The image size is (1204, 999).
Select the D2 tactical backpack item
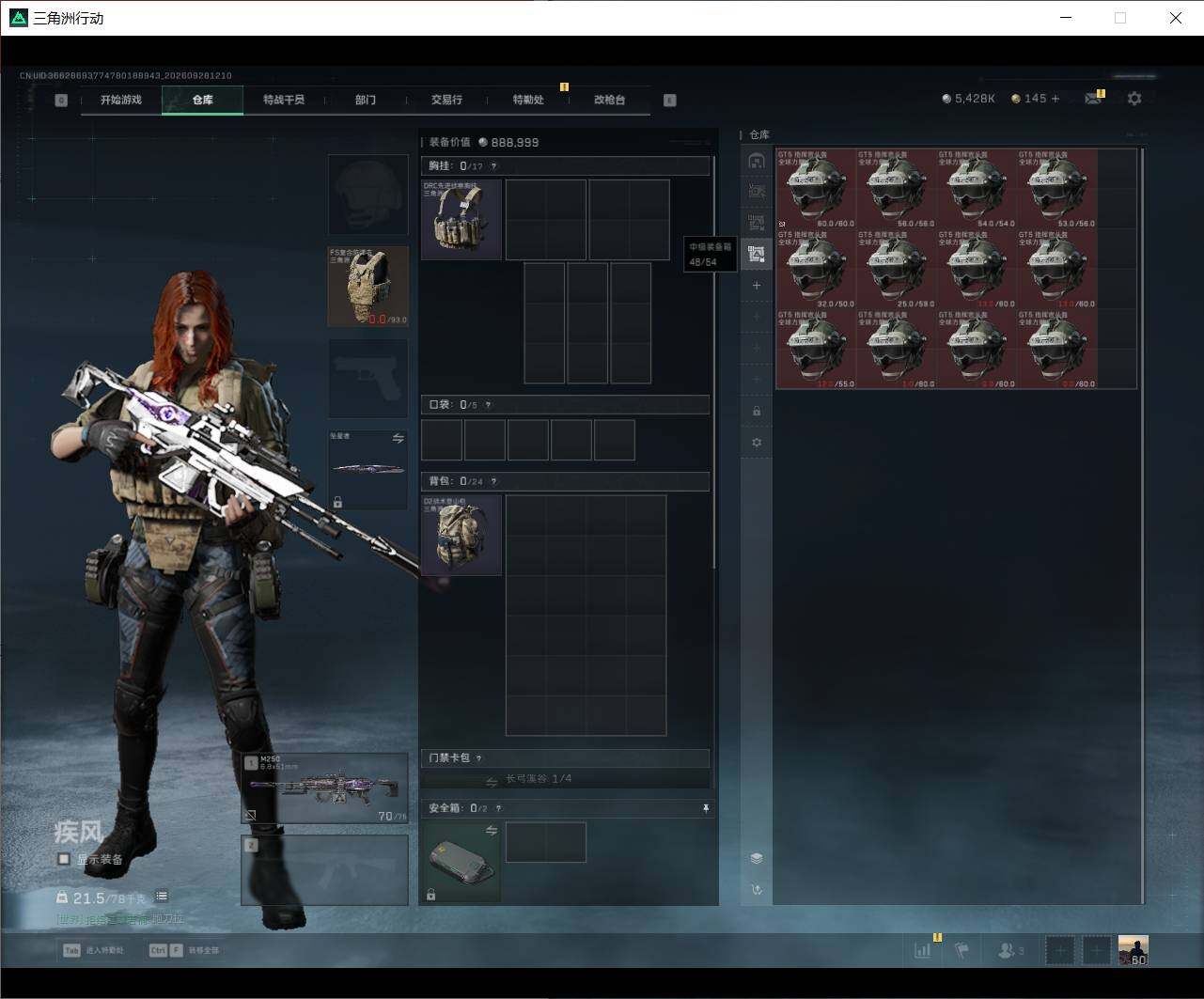(x=461, y=535)
